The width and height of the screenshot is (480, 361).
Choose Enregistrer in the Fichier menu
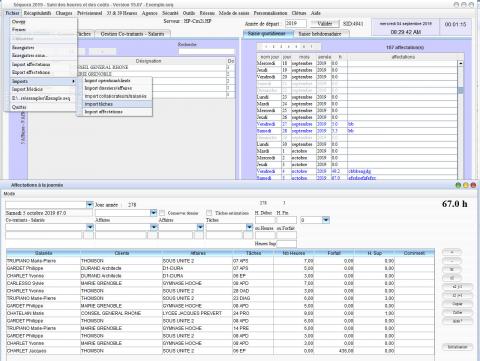(43, 48)
